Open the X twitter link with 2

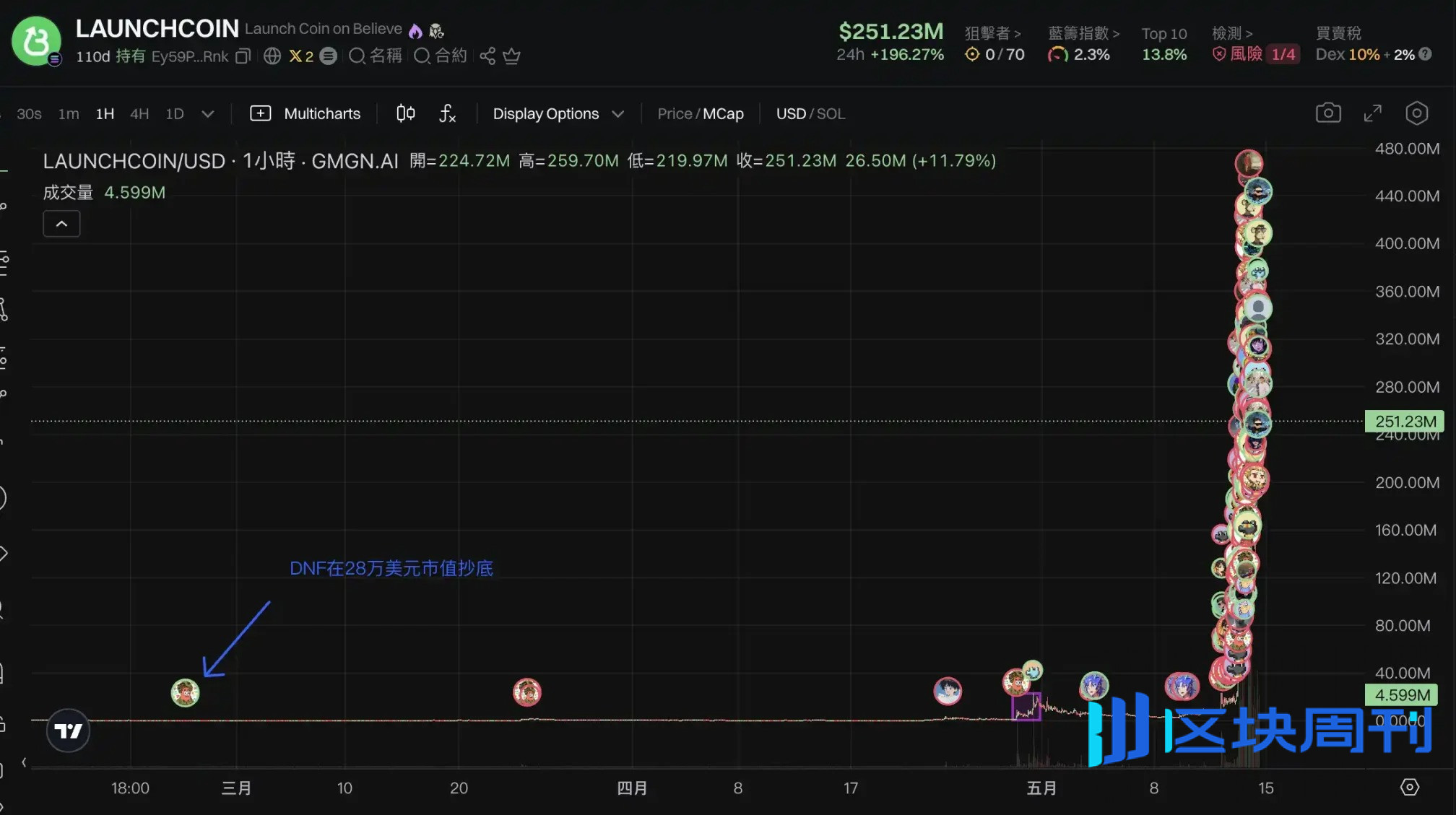[301, 56]
